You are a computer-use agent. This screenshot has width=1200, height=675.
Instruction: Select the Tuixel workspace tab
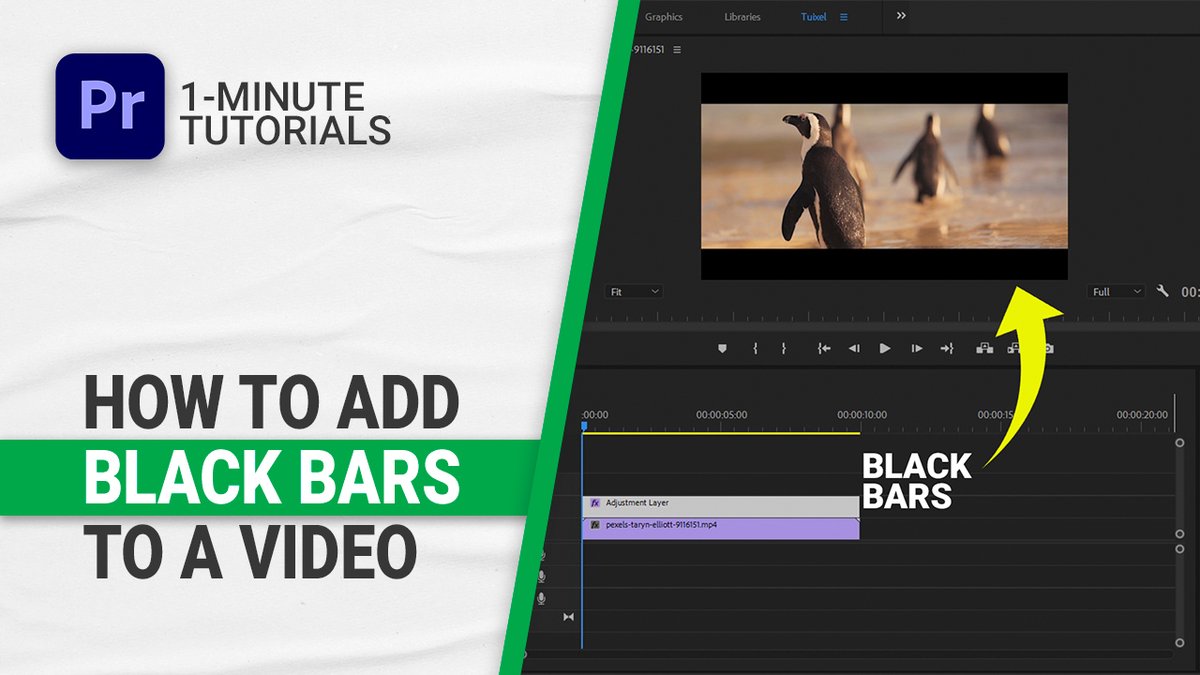point(815,17)
